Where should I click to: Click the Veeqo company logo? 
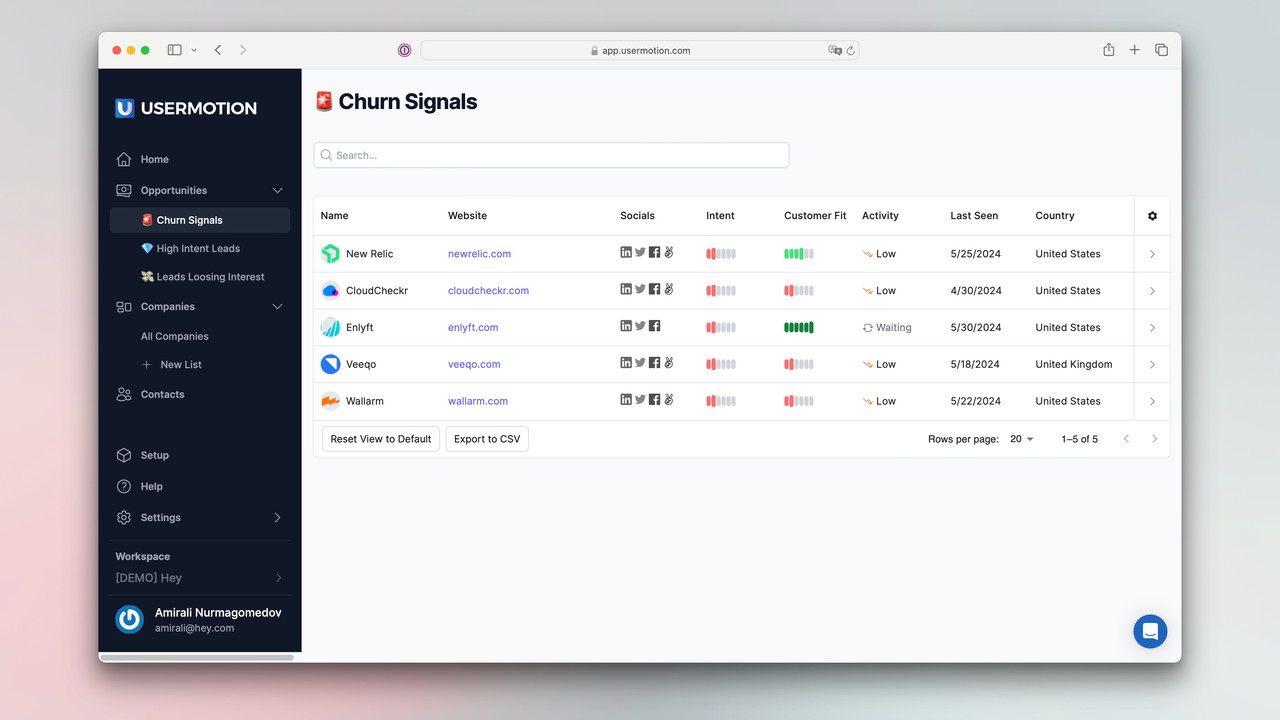click(330, 364)
